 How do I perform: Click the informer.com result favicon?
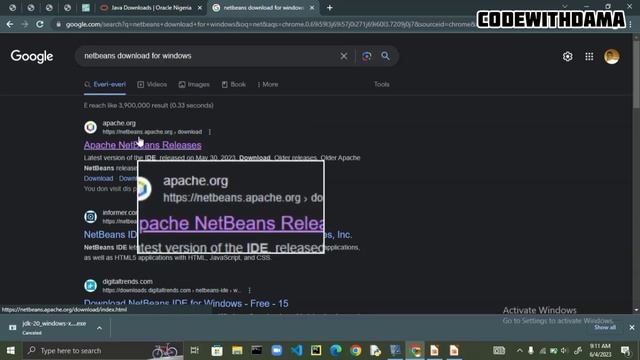[x=90, y=217]
